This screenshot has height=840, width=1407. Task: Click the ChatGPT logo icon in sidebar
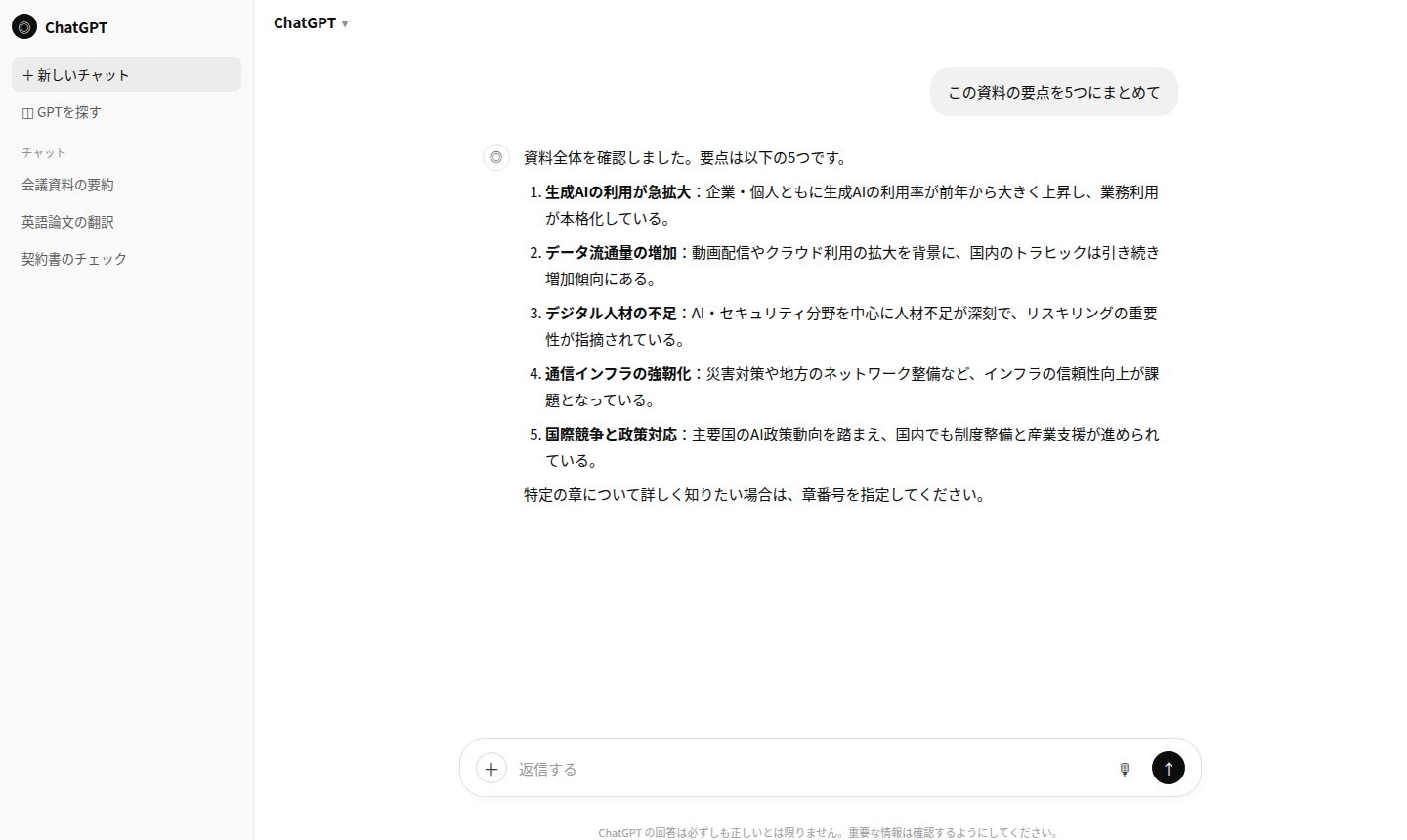point(24,26)
